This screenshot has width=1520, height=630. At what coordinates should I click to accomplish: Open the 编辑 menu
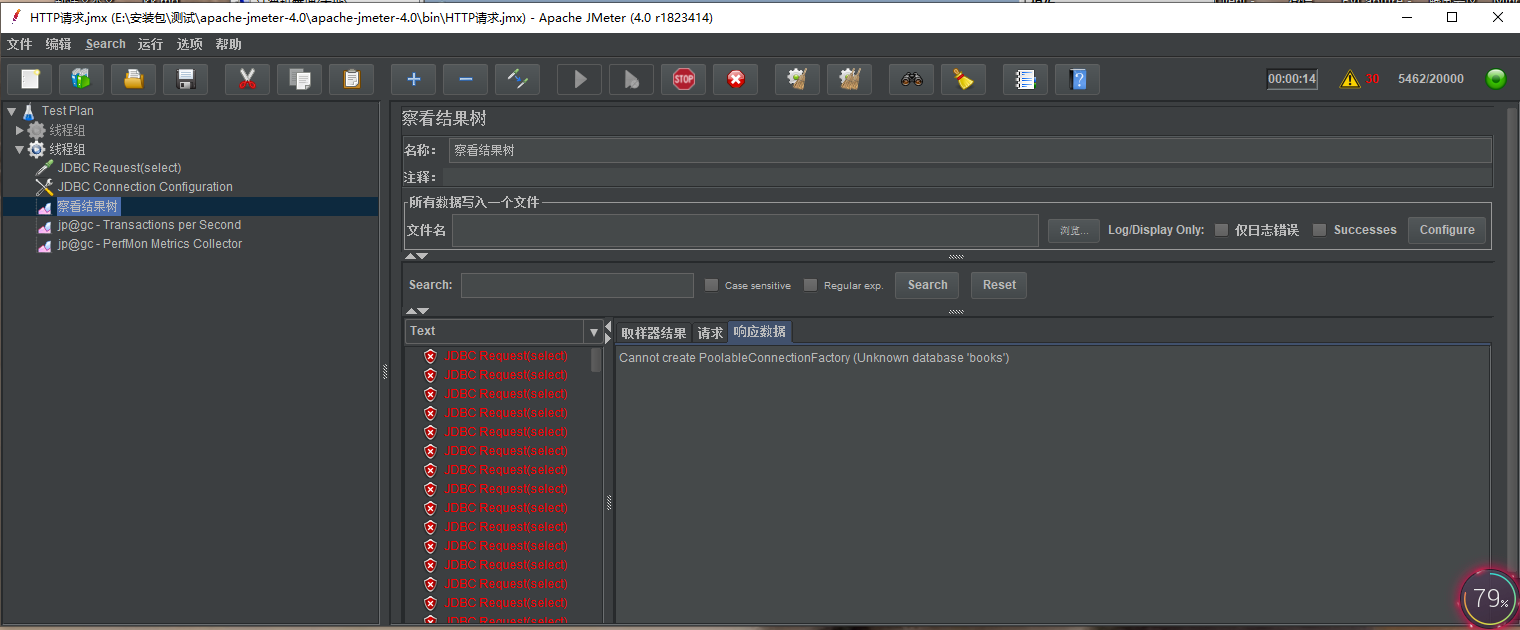click(x=59, y=44)
